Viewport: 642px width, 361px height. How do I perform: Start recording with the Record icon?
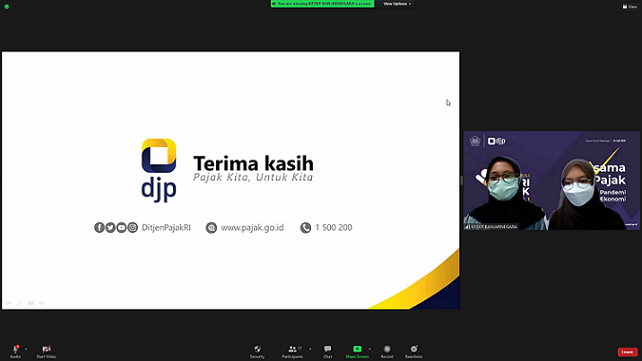387,349
